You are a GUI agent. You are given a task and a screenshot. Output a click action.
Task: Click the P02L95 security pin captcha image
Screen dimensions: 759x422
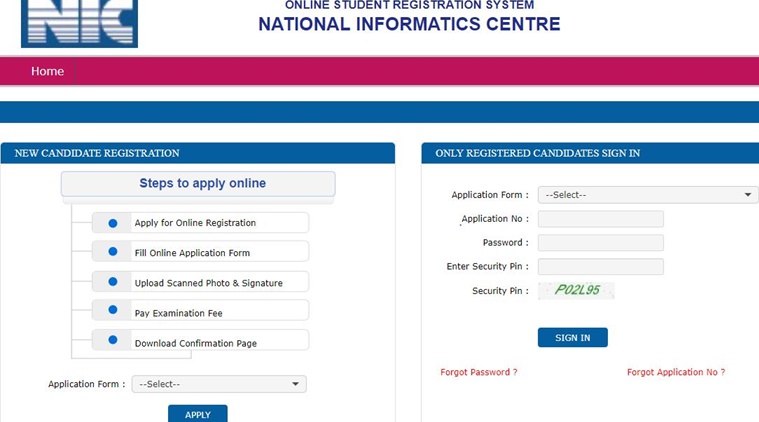coord(576,290)
